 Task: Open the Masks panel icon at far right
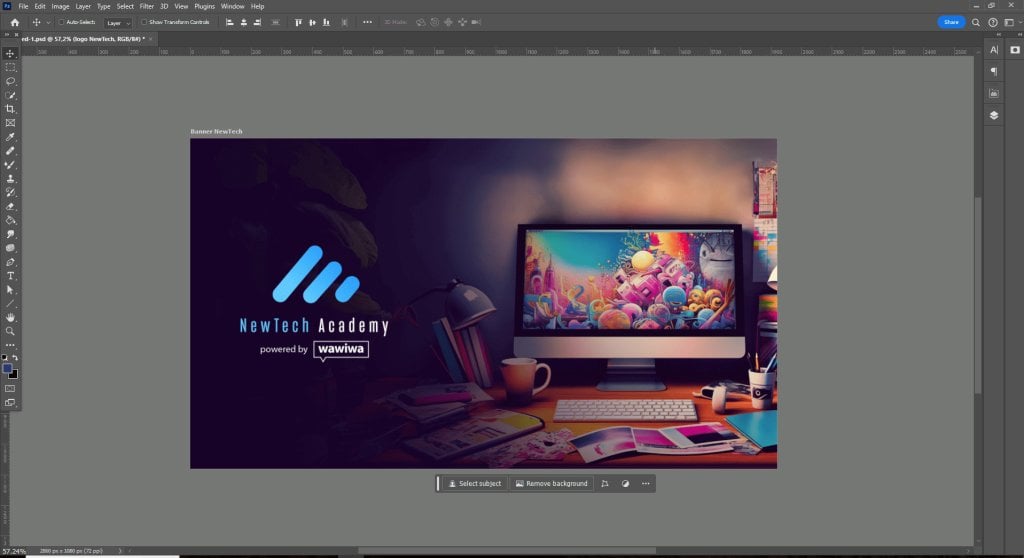point(1015,50)
